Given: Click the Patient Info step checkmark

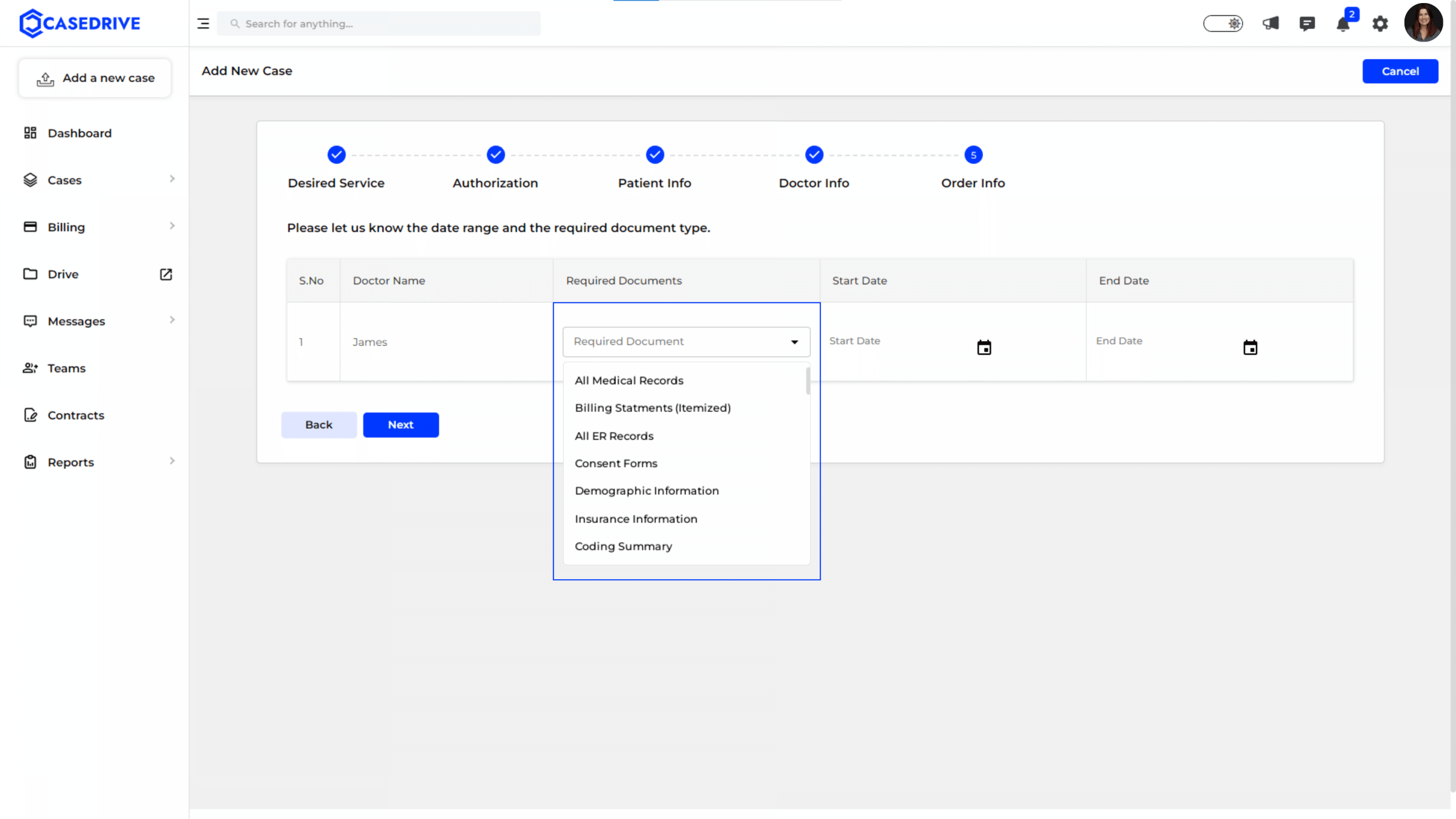Looking at the screenshot, I should (x=655, y=154).
